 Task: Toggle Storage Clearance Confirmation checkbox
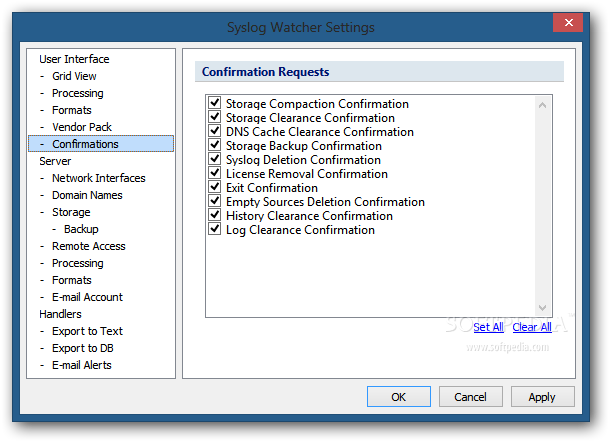click(214, 117)
